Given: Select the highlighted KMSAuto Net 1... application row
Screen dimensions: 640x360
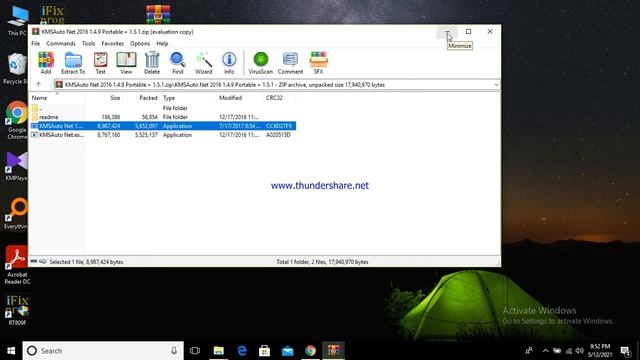Looking at the screenshot, I should pyautogui.click(x=163, y=126).
